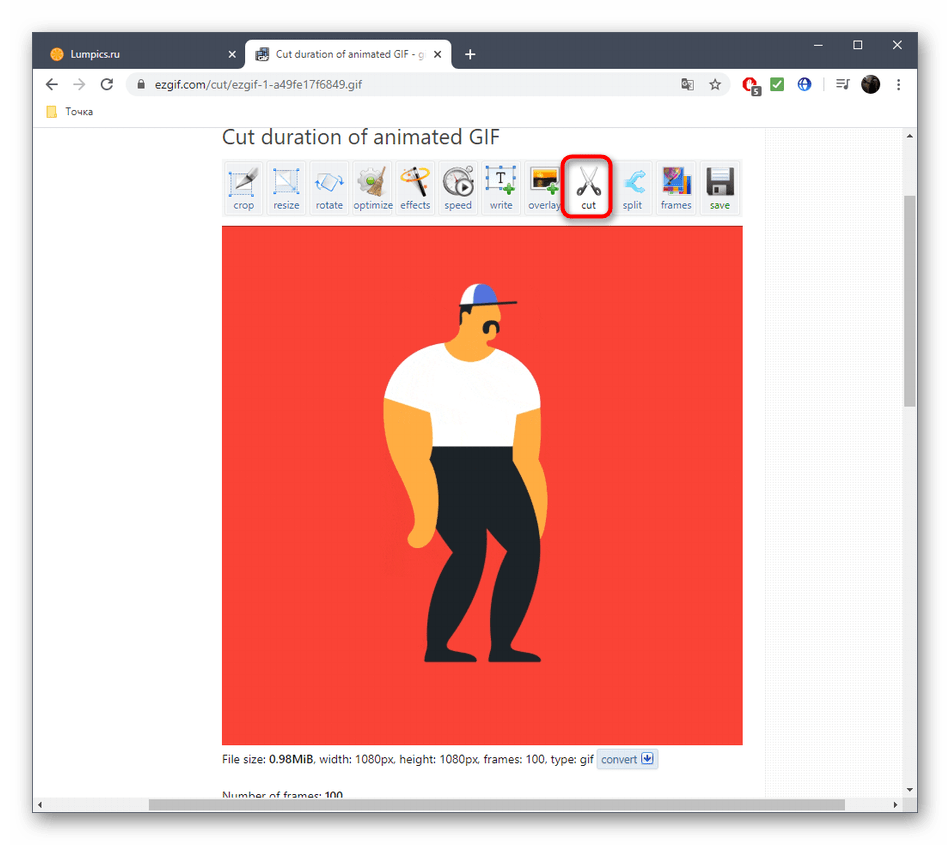
Task: Click the scroll down arrow
Action: pos(909,789)
